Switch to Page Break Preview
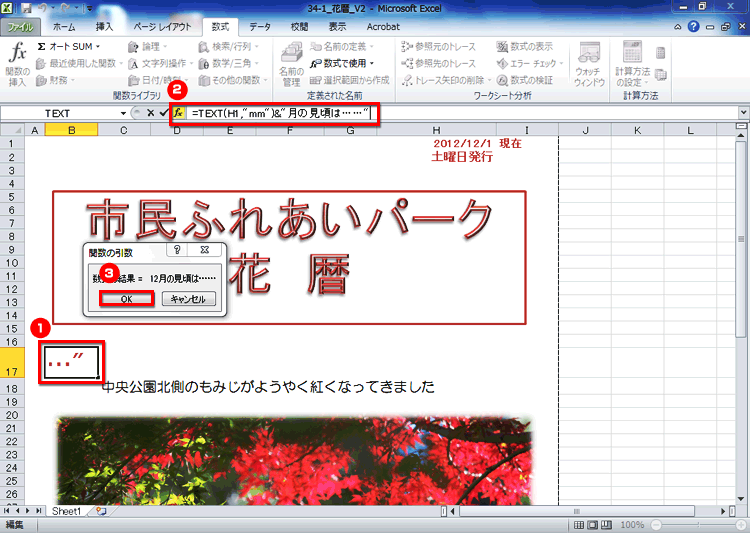The width and height of the screenshot is (750, 533). (607, 525)
